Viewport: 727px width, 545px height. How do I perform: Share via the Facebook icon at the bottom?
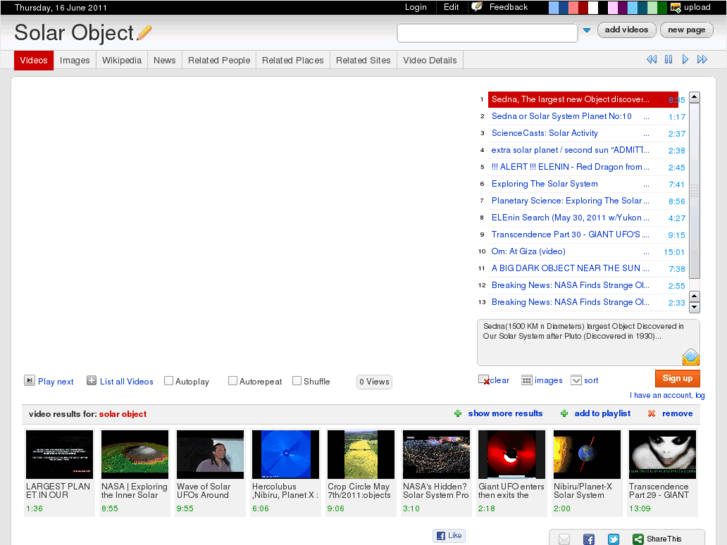coord(589,539)
